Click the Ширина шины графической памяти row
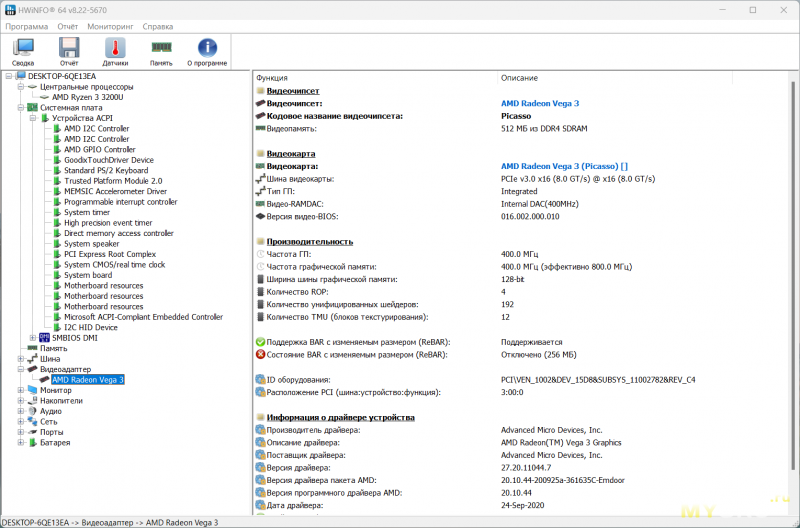The height and width of the screenshot is (528, 800). click(x=332, y=280)
